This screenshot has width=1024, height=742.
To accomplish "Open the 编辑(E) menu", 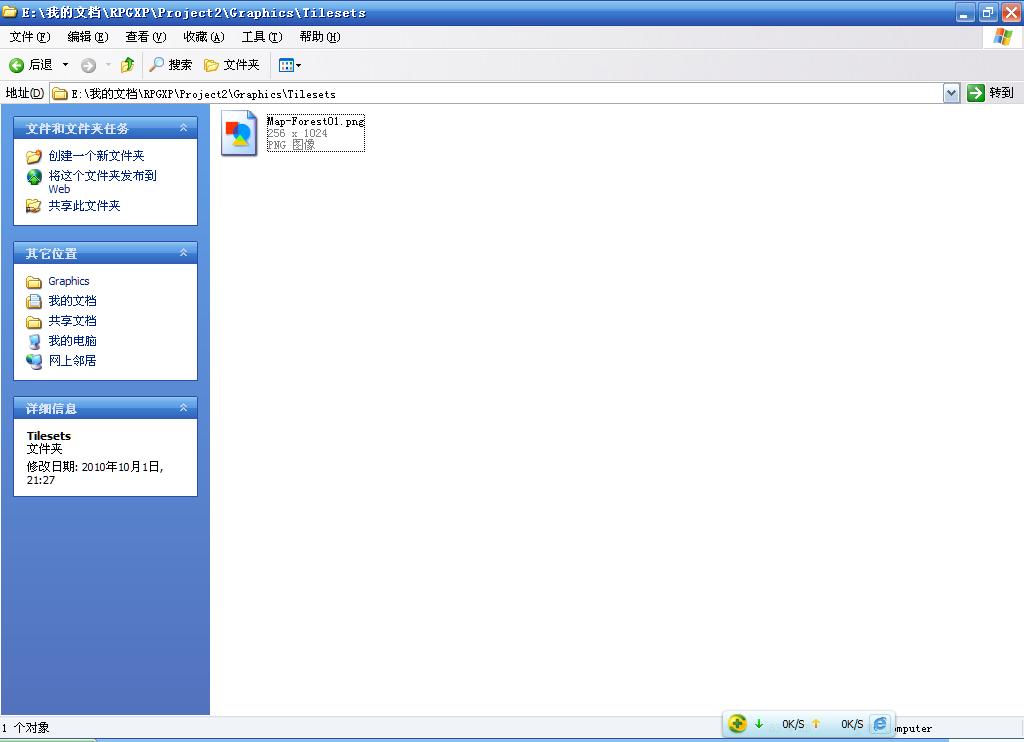I will coord(88,37).
